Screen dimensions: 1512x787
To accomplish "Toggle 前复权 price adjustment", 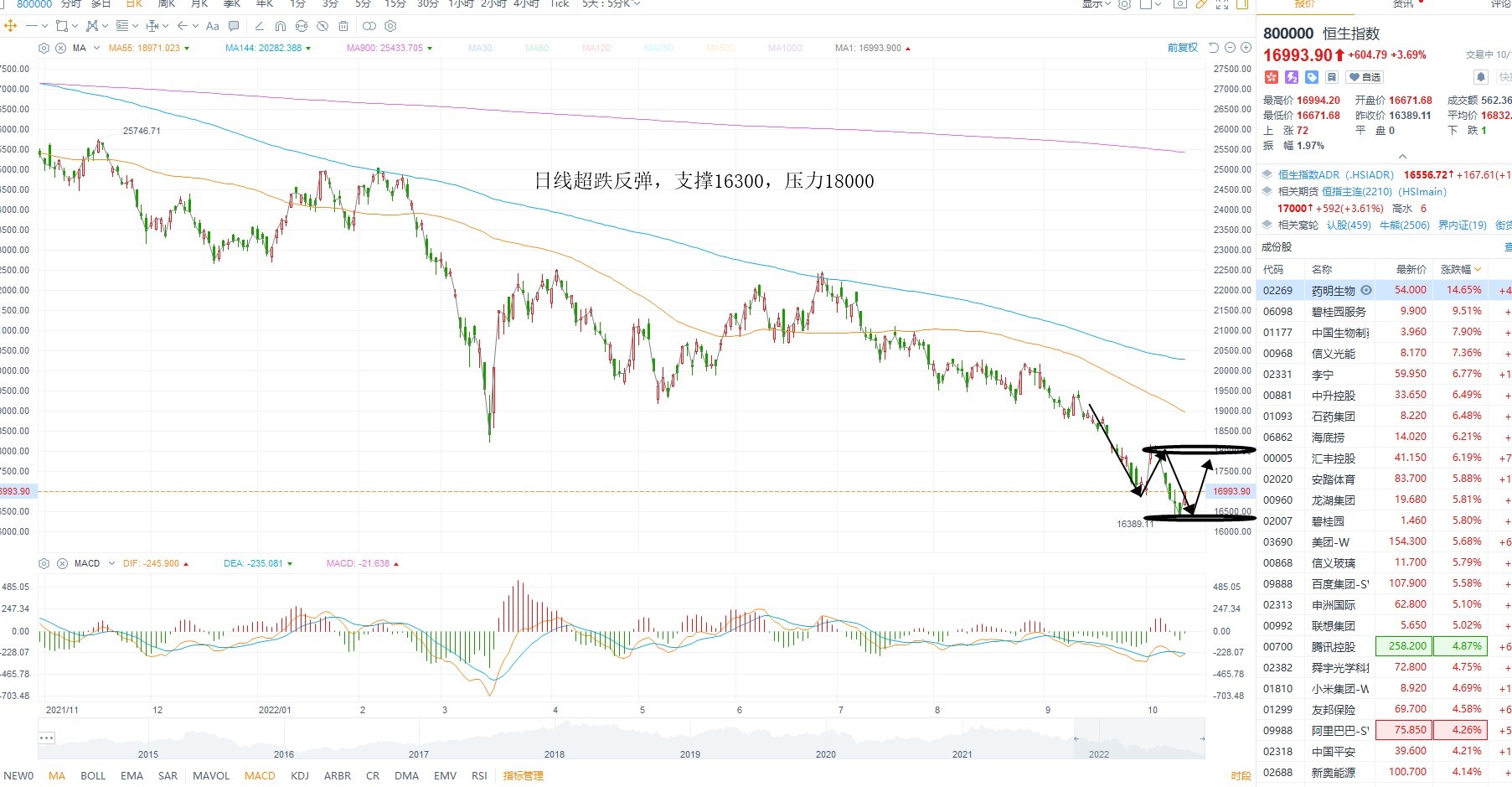I will 1182,48.
